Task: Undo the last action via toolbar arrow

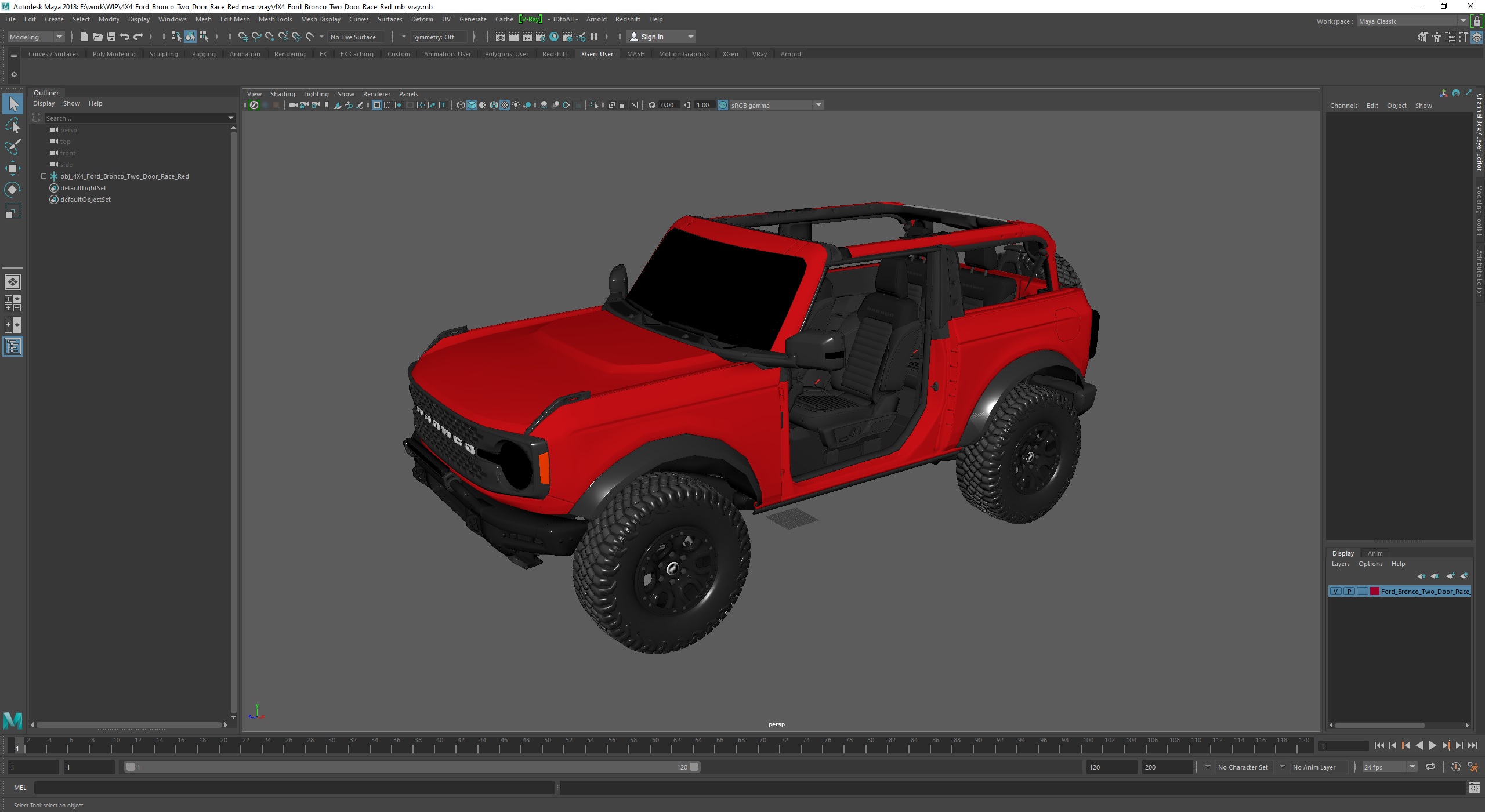Action: (125, 37)
